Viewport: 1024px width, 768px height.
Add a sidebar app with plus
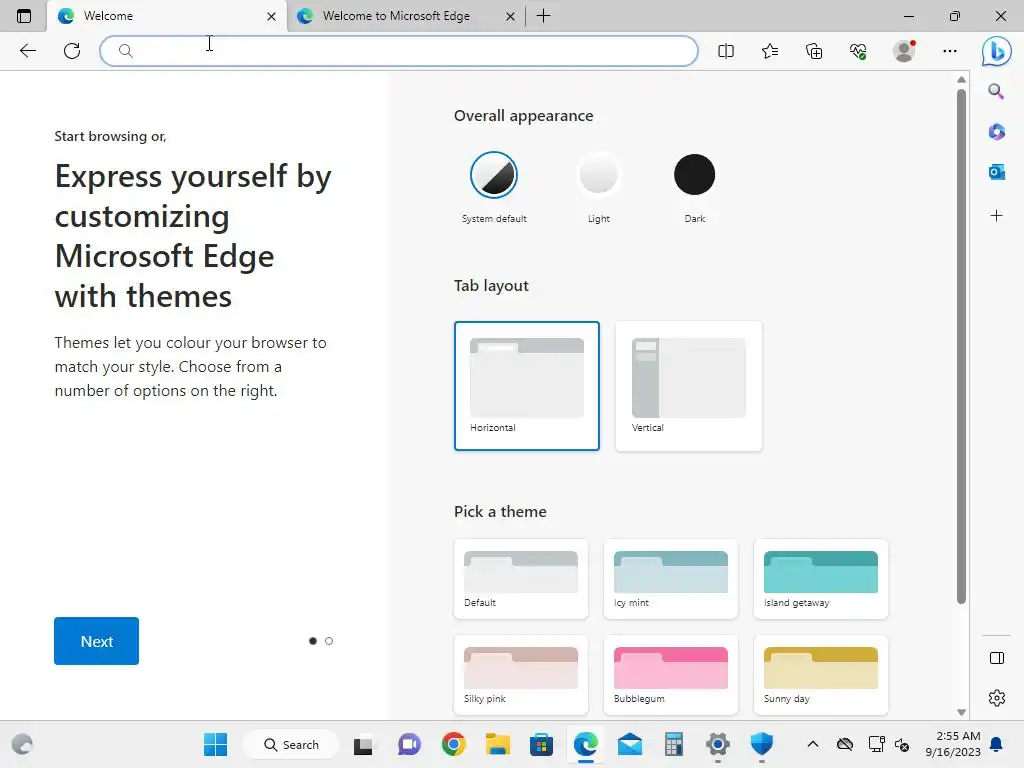[x=996, y=216]
